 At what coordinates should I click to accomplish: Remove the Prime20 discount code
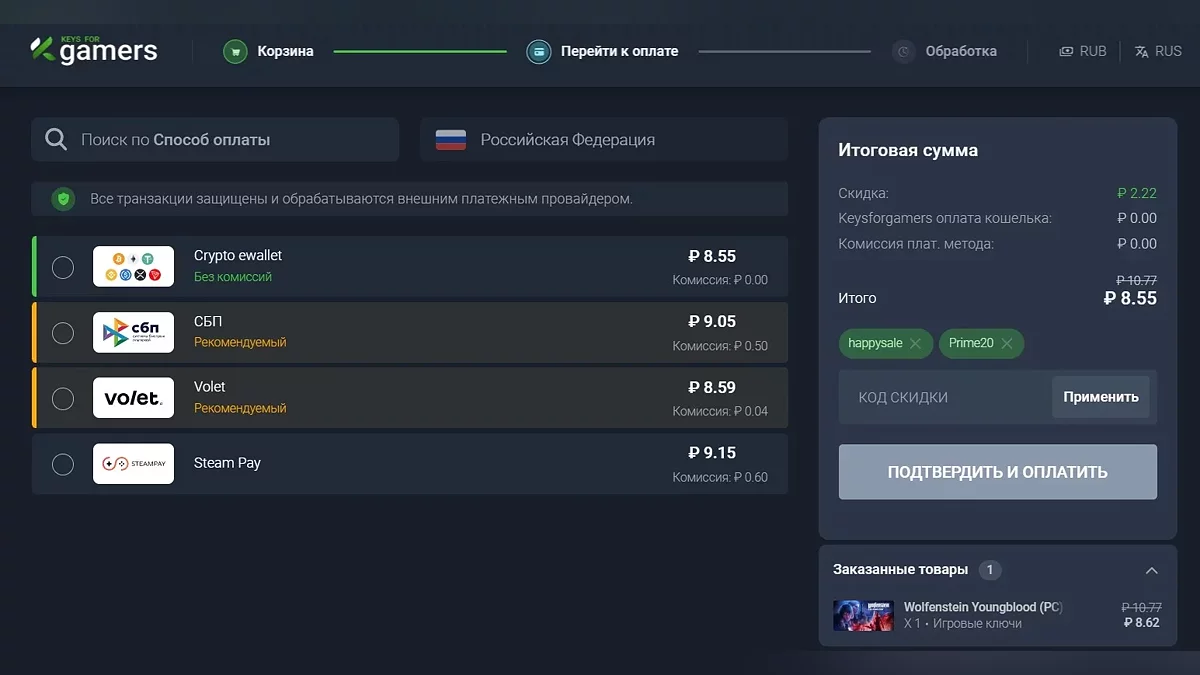1007,344
